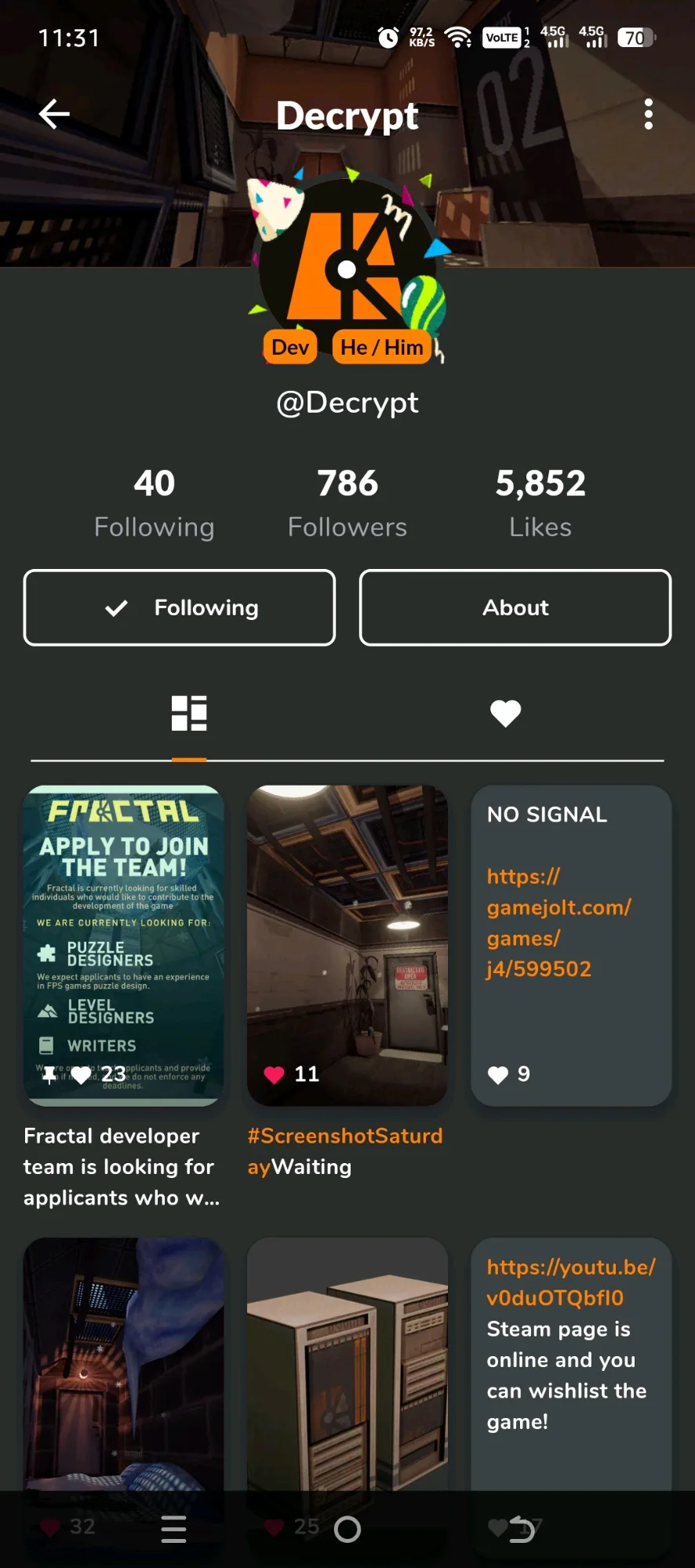This screenshot has width=695, height=1568.
Task: View the 786 Followers count
Action: [x=347, y=503]
